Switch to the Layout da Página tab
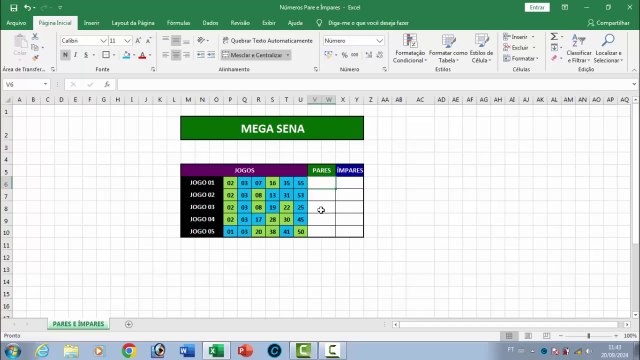Image resolution: width=640 pixels, height=360 pixels. click(x=133, y=23)
